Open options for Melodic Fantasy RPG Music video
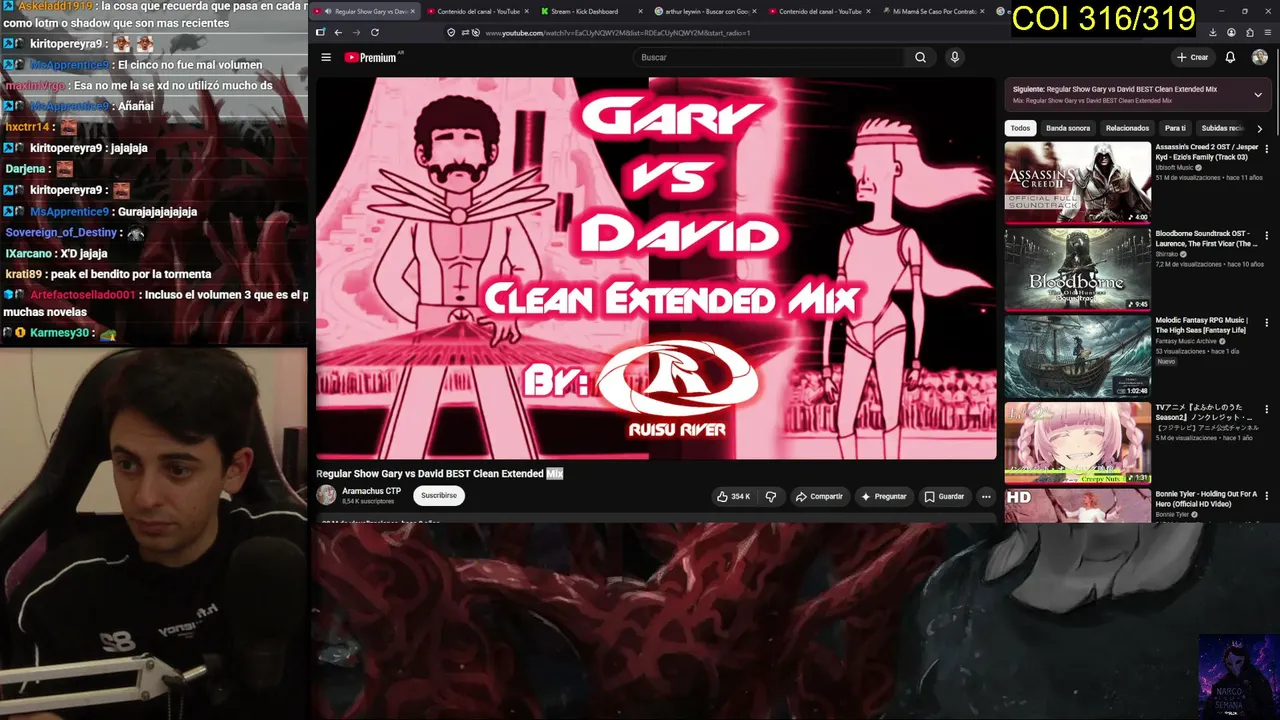This screenshot has height=720, width=1280. [1266, 323]
